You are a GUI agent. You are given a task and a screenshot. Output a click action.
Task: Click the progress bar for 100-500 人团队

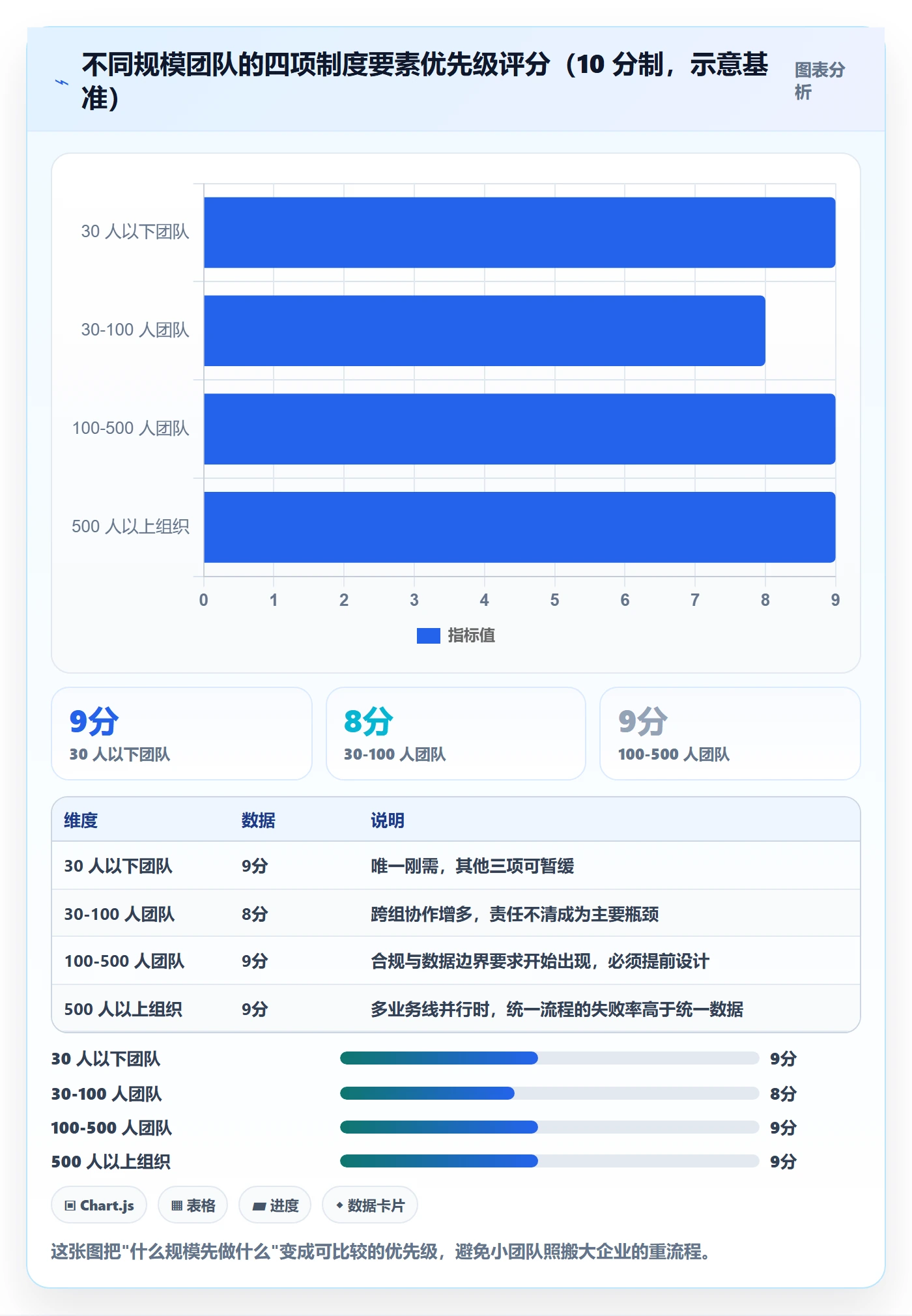549,1127
